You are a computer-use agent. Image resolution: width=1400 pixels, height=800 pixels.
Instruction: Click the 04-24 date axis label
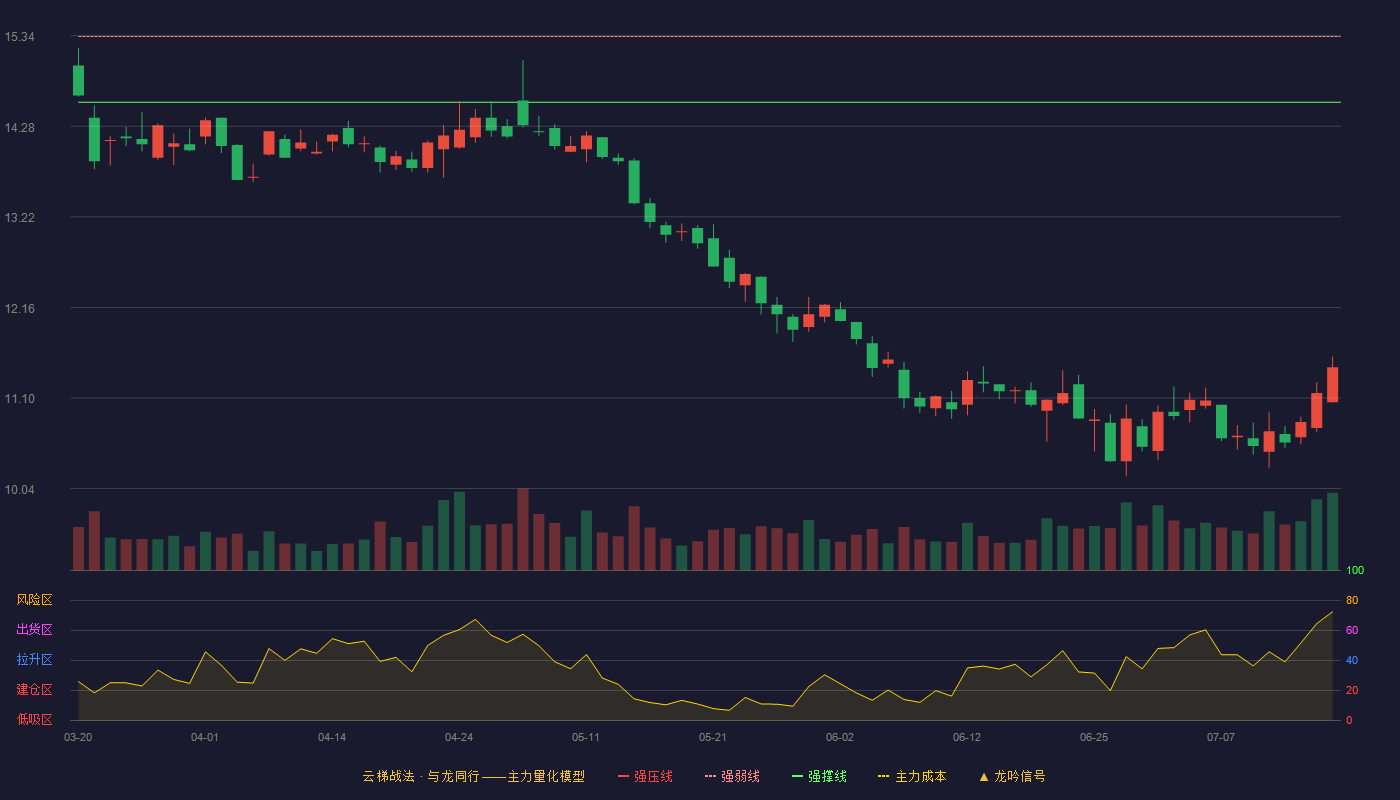tap(459, 737)
